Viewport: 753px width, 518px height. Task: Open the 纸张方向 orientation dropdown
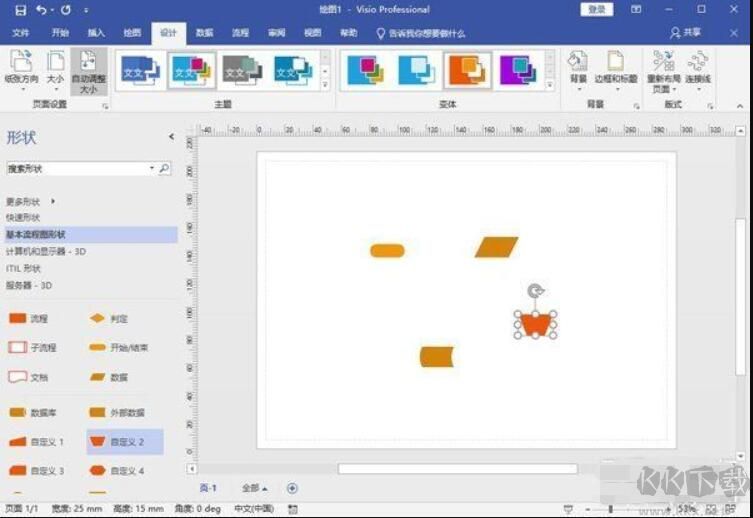click(23, 70)
